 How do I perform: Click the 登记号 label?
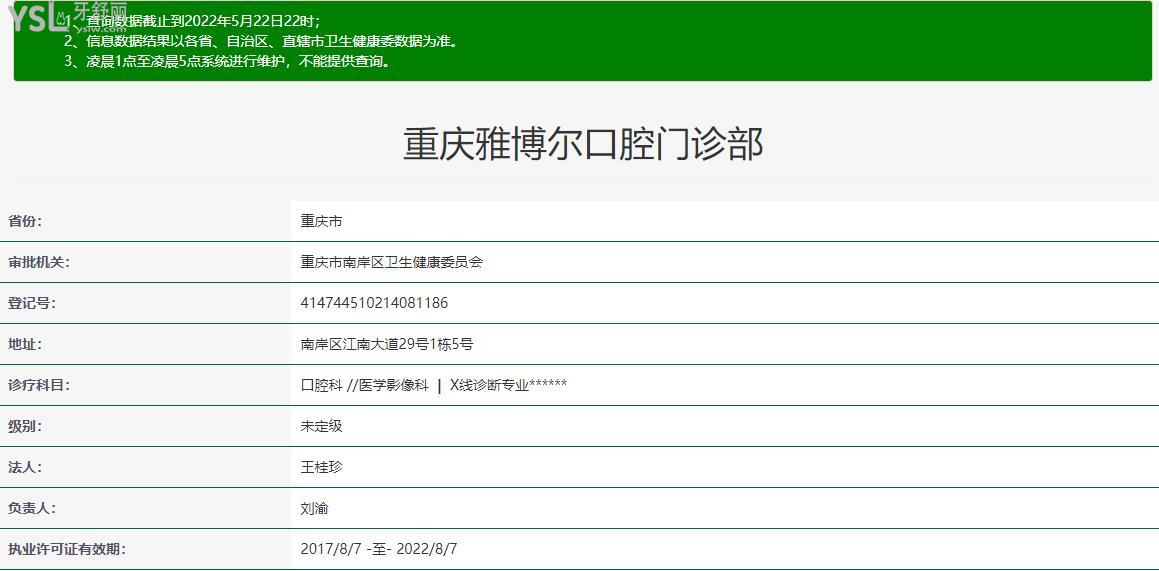32,303
